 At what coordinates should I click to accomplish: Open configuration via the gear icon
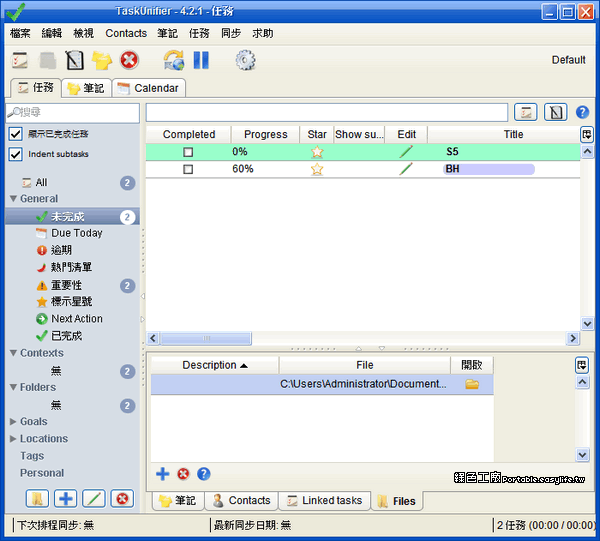pyautogui.click(x=245, y=60)
